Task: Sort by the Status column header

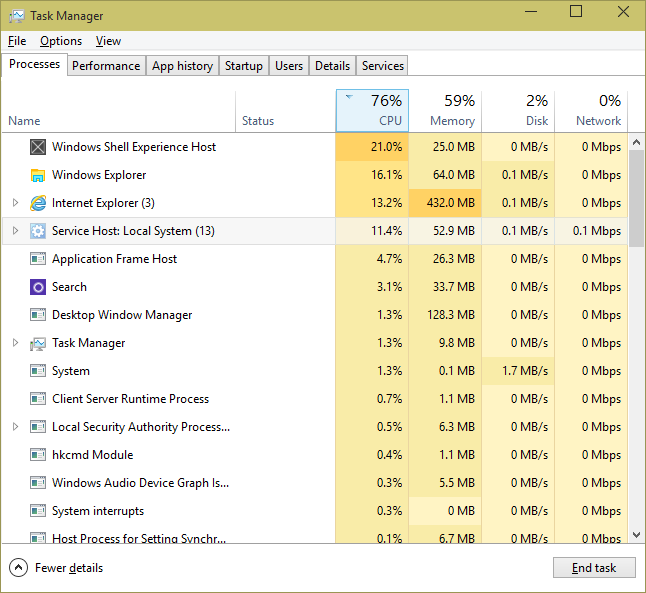Action: (286, 111)
